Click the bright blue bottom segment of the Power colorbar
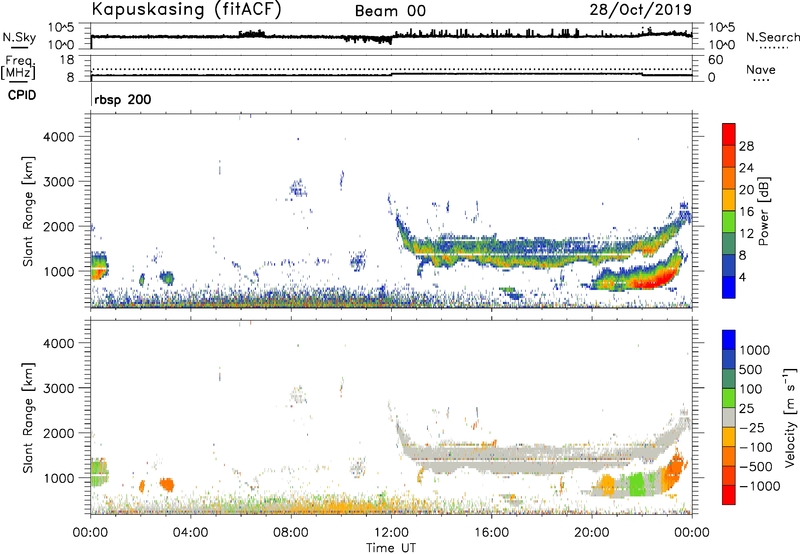 click(x=729, y=288)
